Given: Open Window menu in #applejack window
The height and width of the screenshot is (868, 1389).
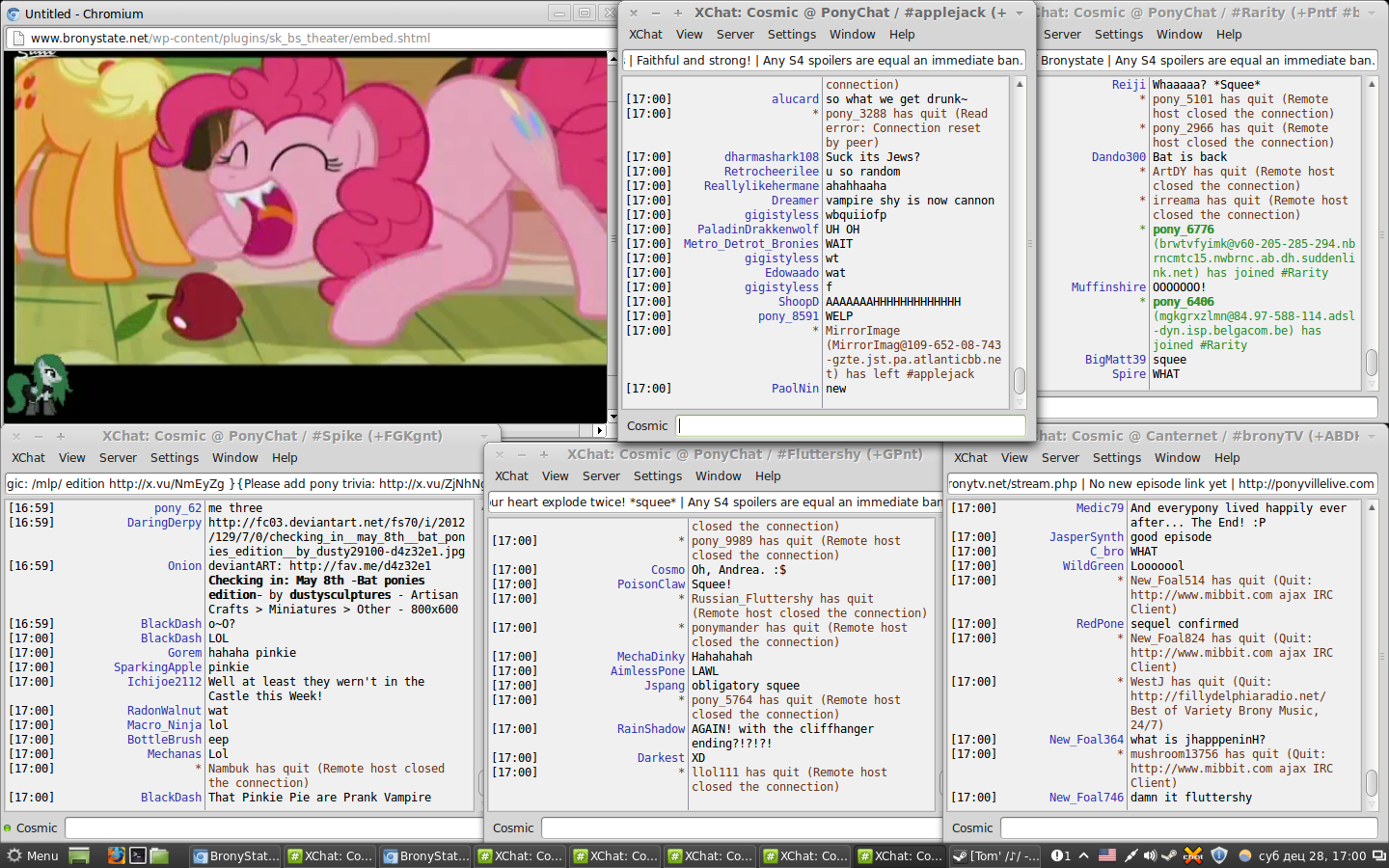Looking at the screenshot, I should (853, 35).
